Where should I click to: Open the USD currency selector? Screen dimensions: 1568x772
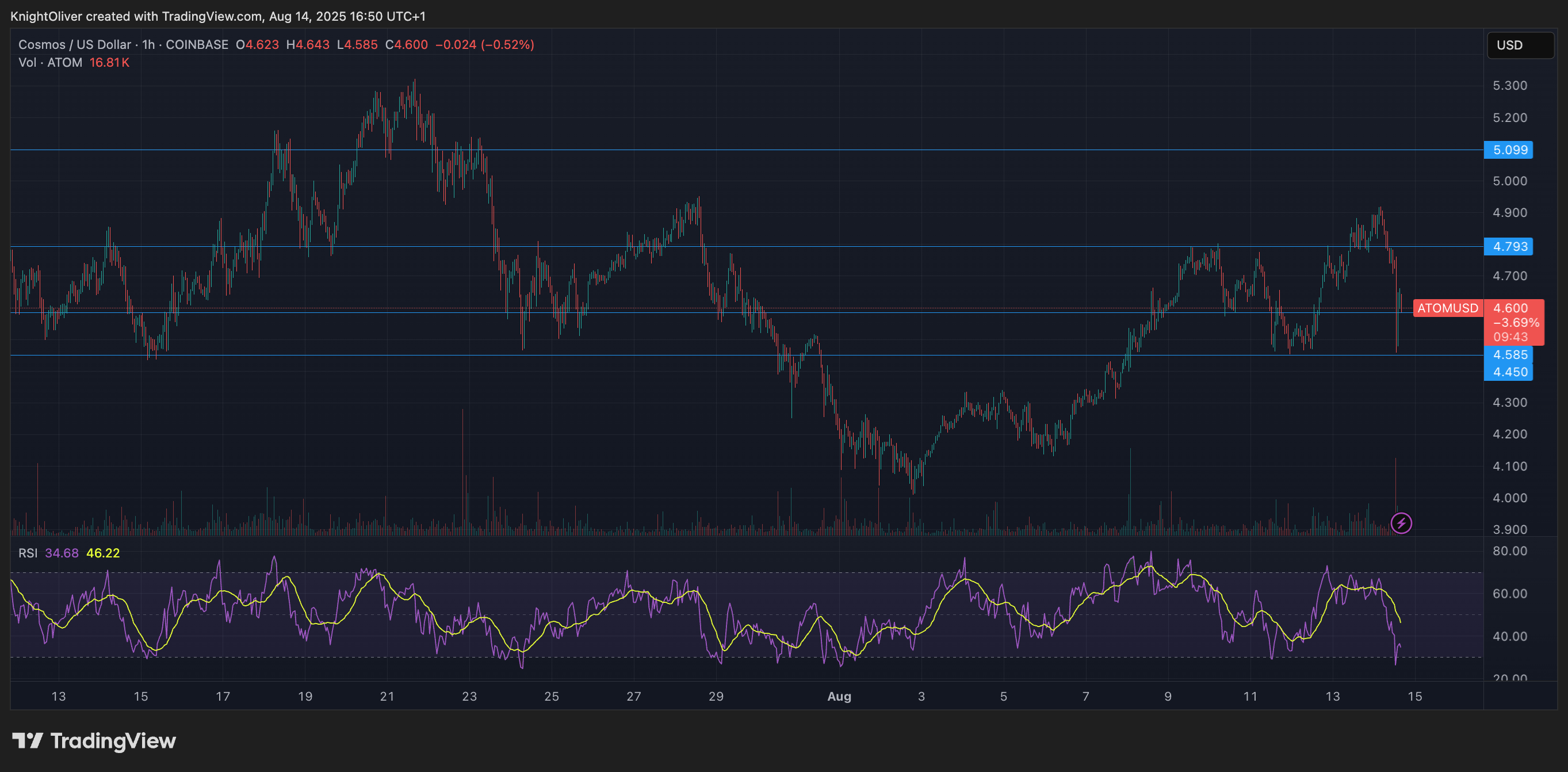coord(1519,45)
